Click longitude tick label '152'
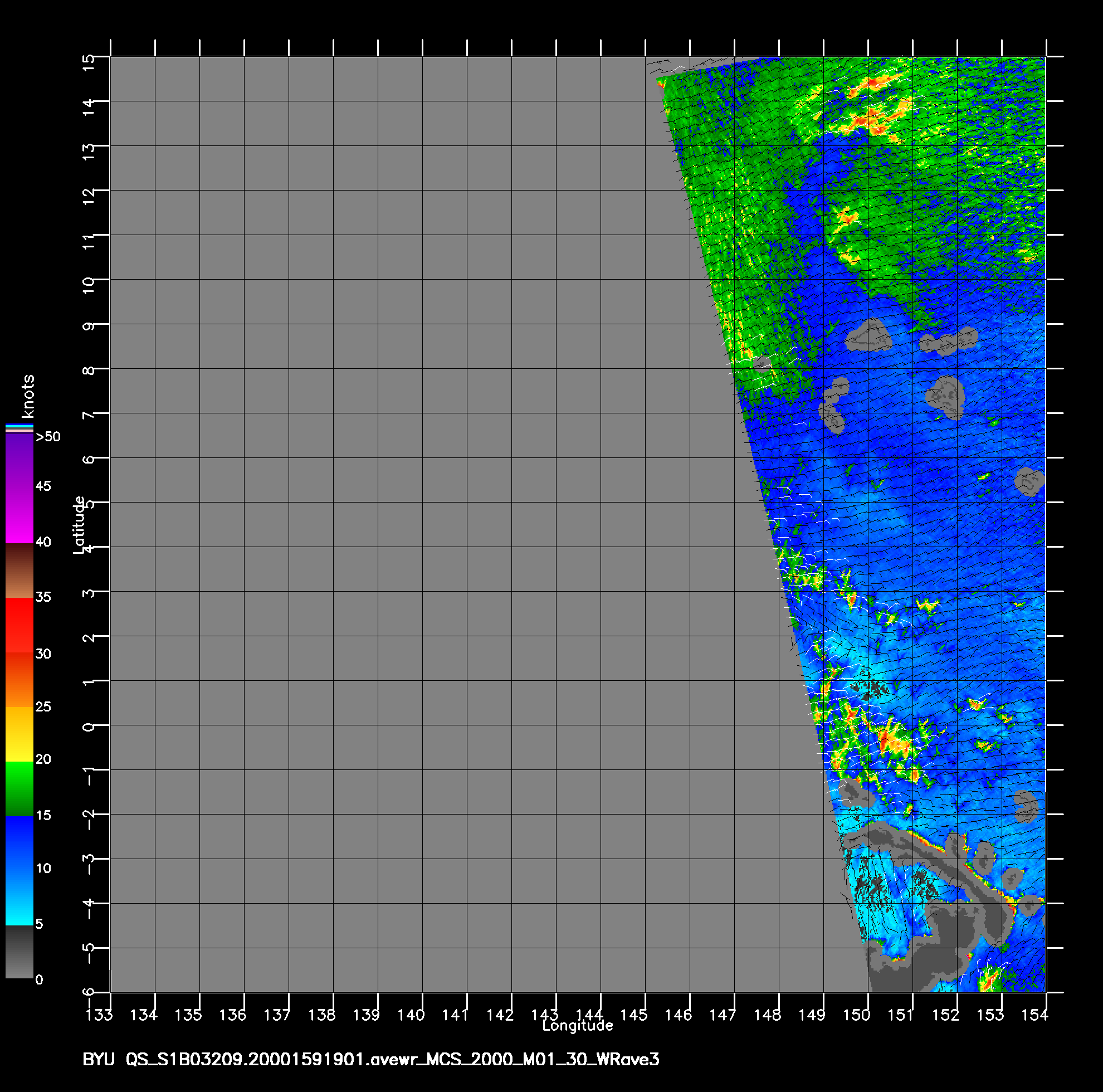This screenshot has height=1092, width=1103. tap(945, 1015)
